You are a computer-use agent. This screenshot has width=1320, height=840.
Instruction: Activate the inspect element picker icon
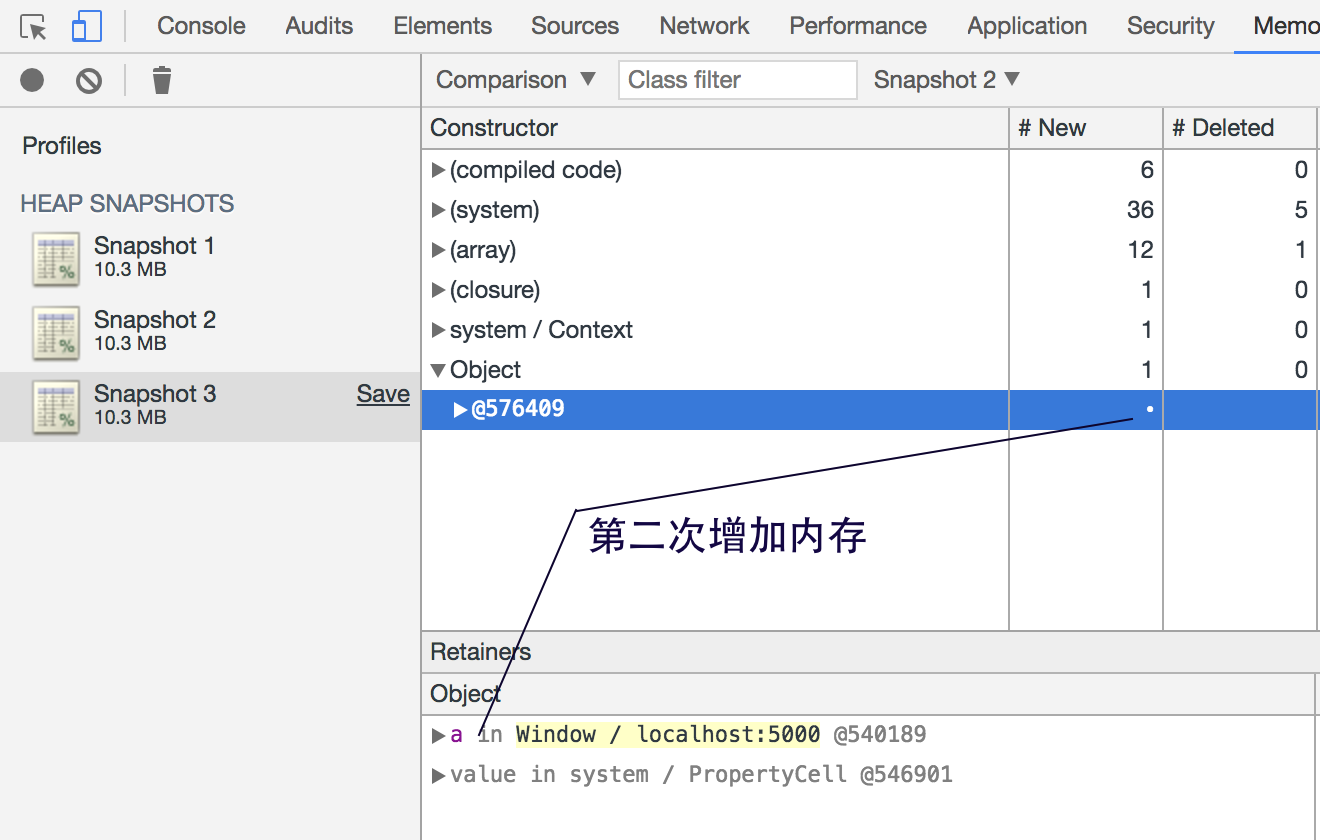[x=34, y=26]
